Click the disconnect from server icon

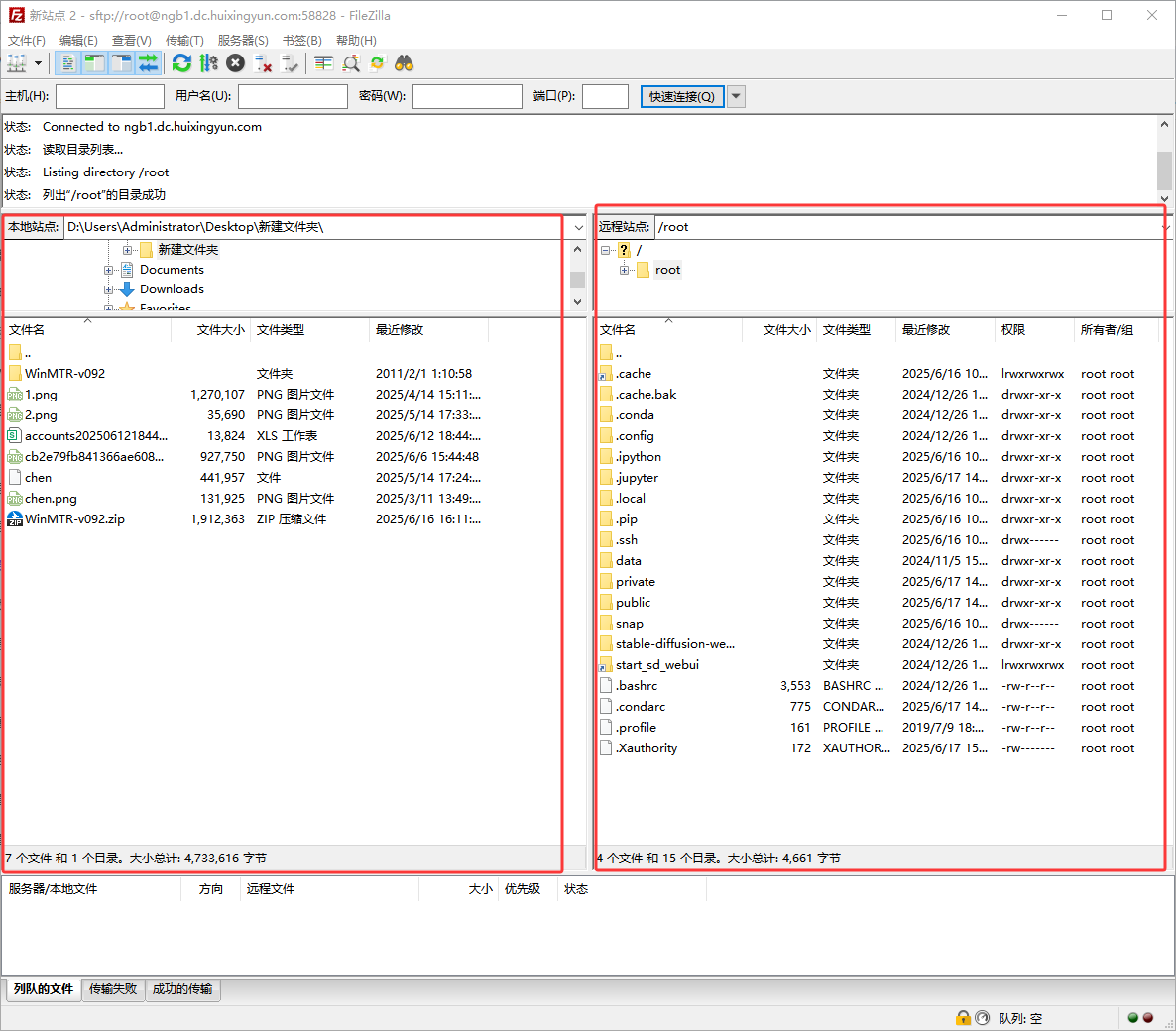point(263,63)
